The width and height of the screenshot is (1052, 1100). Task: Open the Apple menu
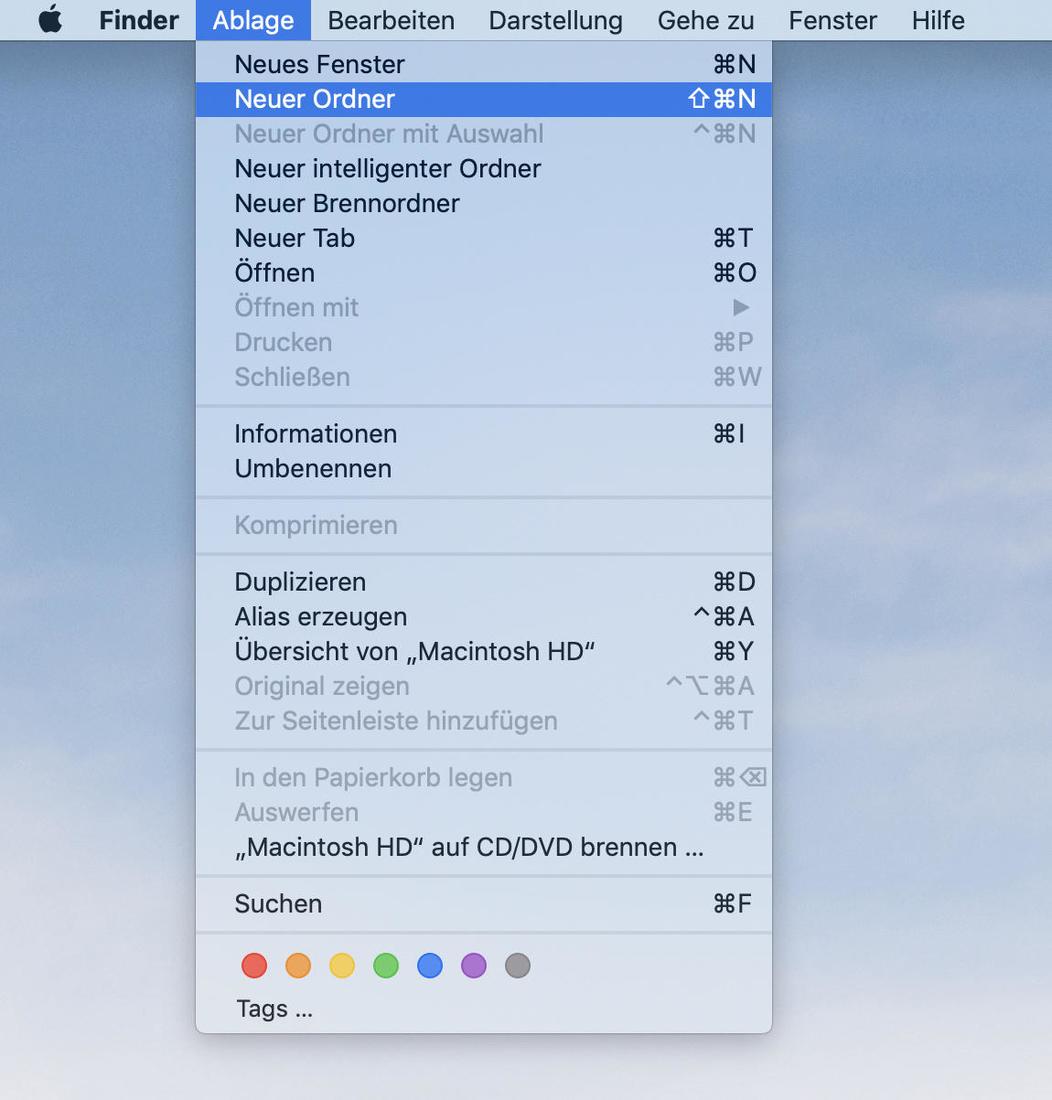point(50,20)
